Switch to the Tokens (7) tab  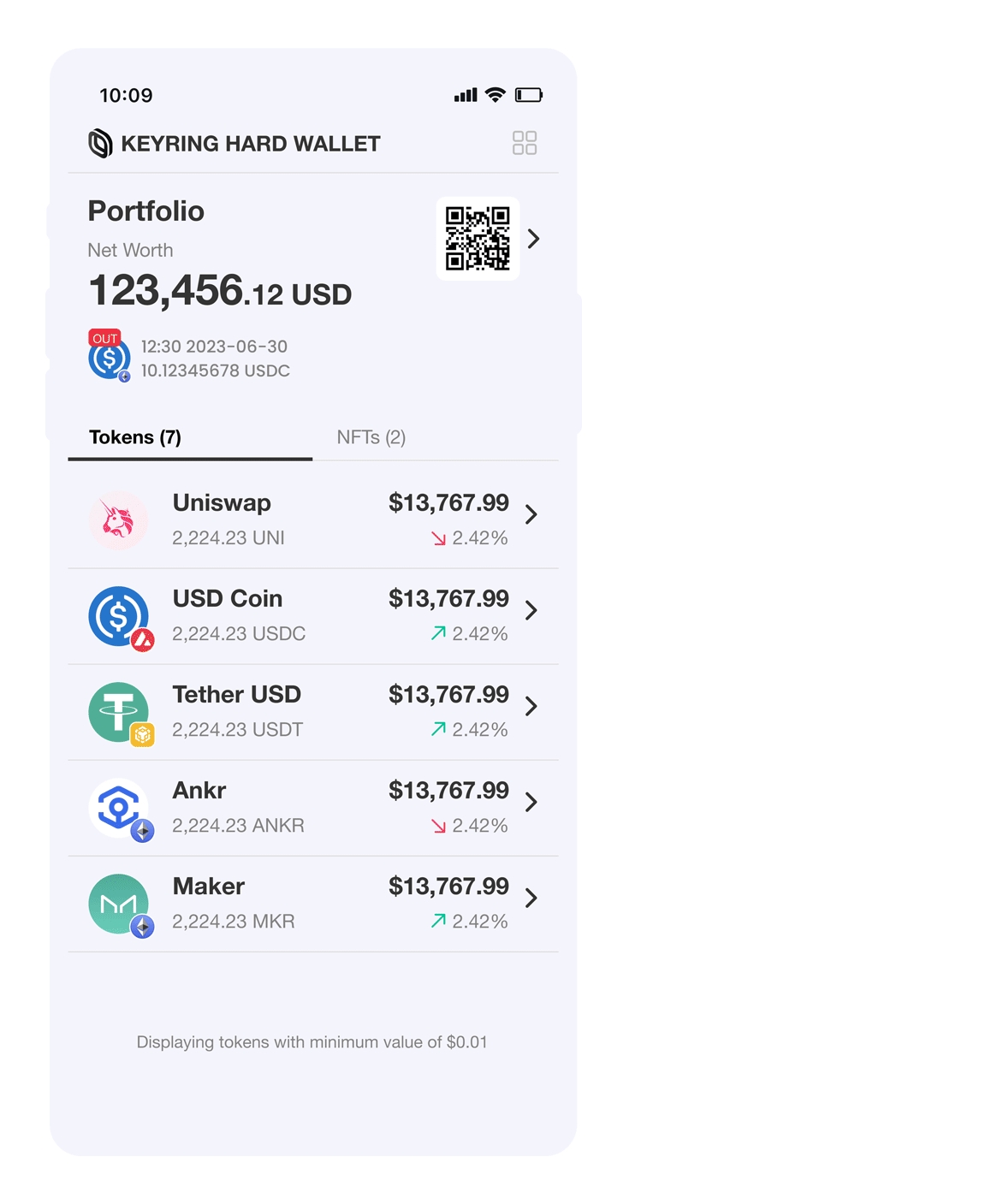(135, 437)
